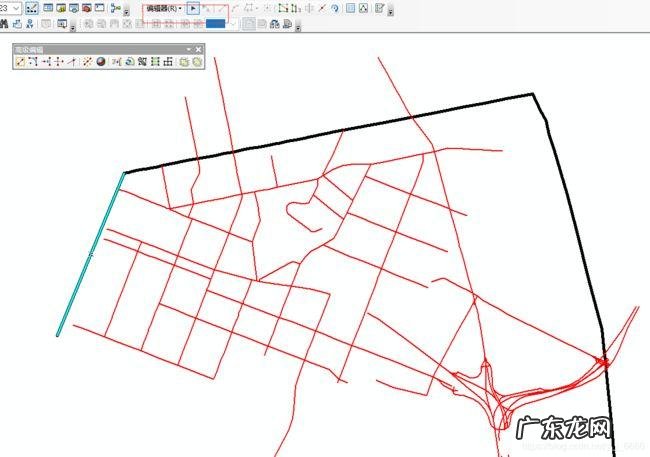This screenshot has width=650, height=457.
Task: Select the cyan highlighted line segment
Action: [x=91, y=254]
